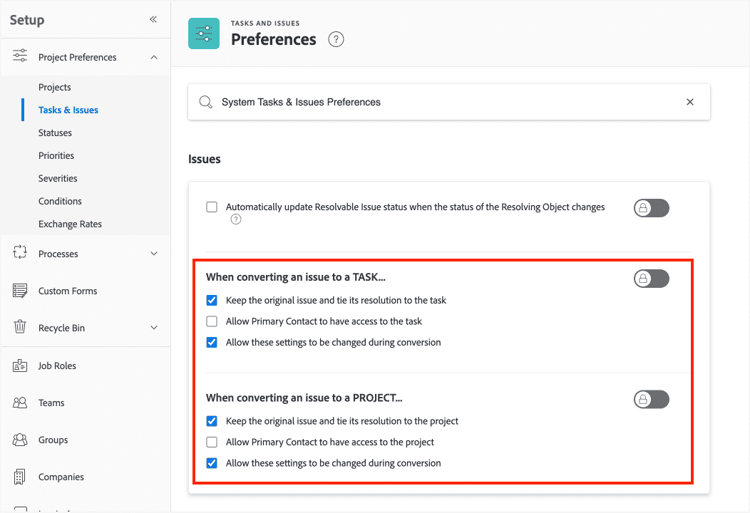Click the help icon beside Preferences title
This screenshot has height=513, width=750.
(336, 40)
